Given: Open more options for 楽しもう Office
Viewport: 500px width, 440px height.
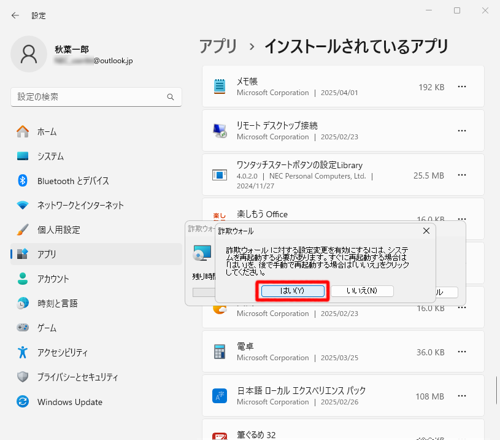Looking at the screenshot, I should tap(462, 219).
